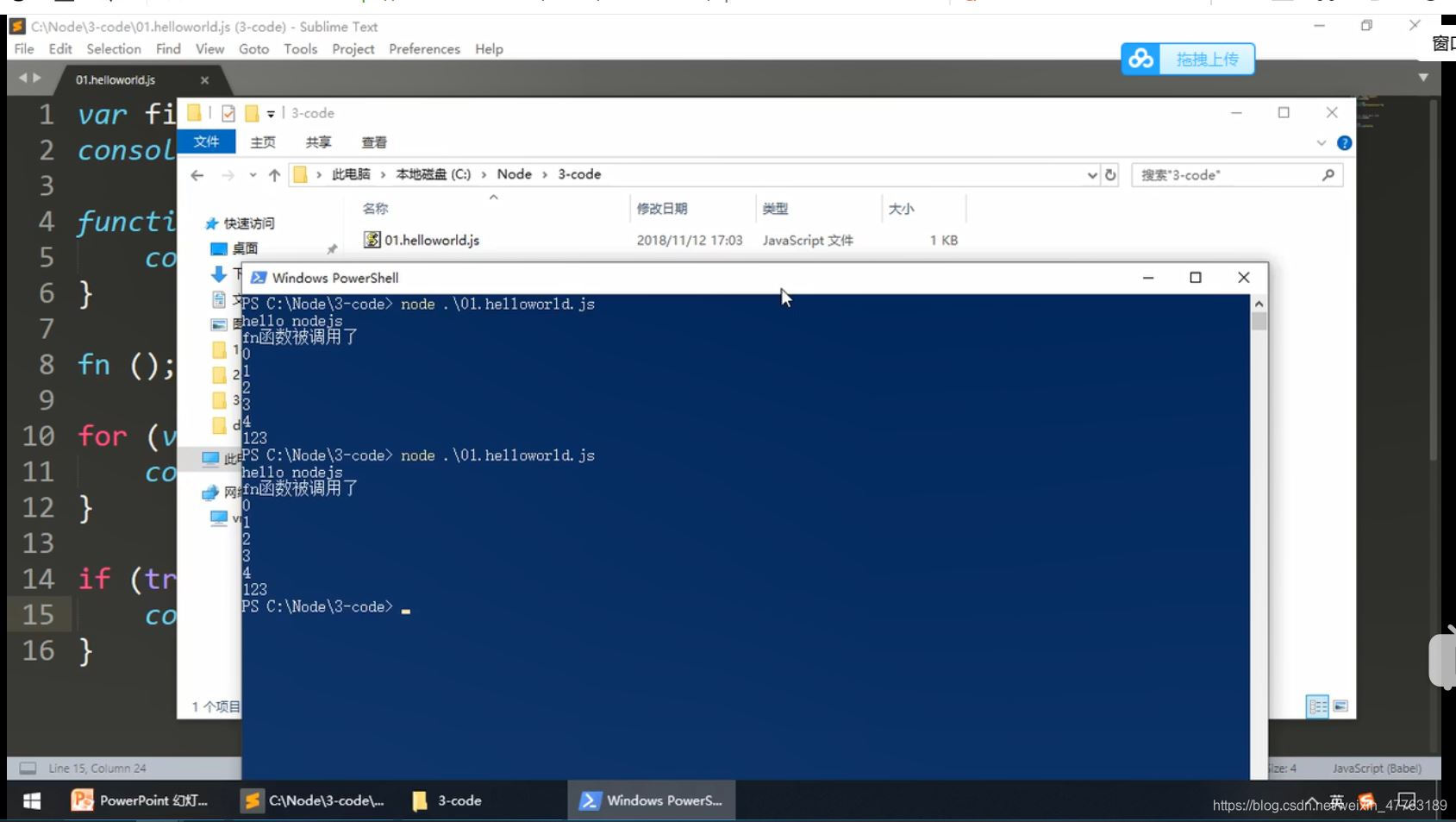This screenshot has height=822, width=1456.
Task: Click the previous tab arrow in Sublime Text
Action: point(23,78)
